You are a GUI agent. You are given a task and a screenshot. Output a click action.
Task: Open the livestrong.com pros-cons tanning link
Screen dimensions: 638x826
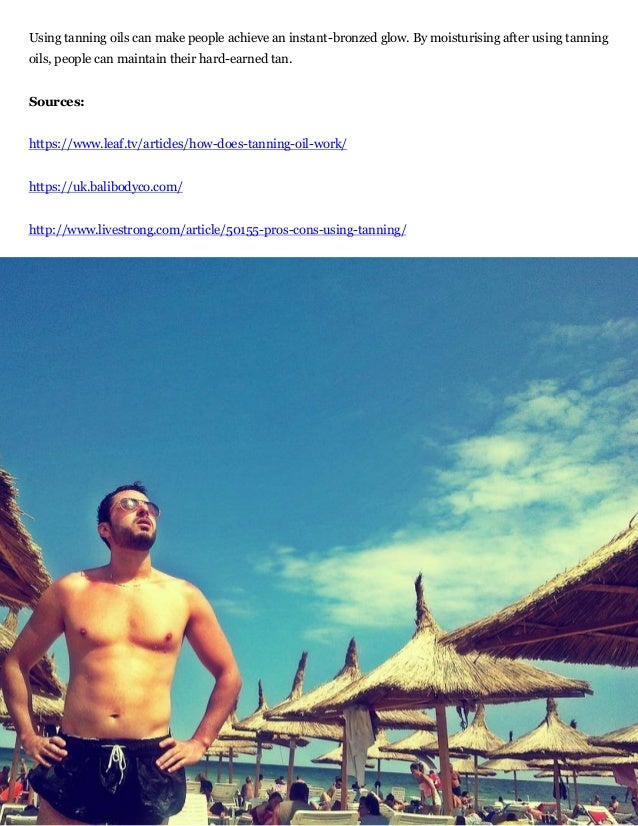pyautogui.click(x=218, y=230)
